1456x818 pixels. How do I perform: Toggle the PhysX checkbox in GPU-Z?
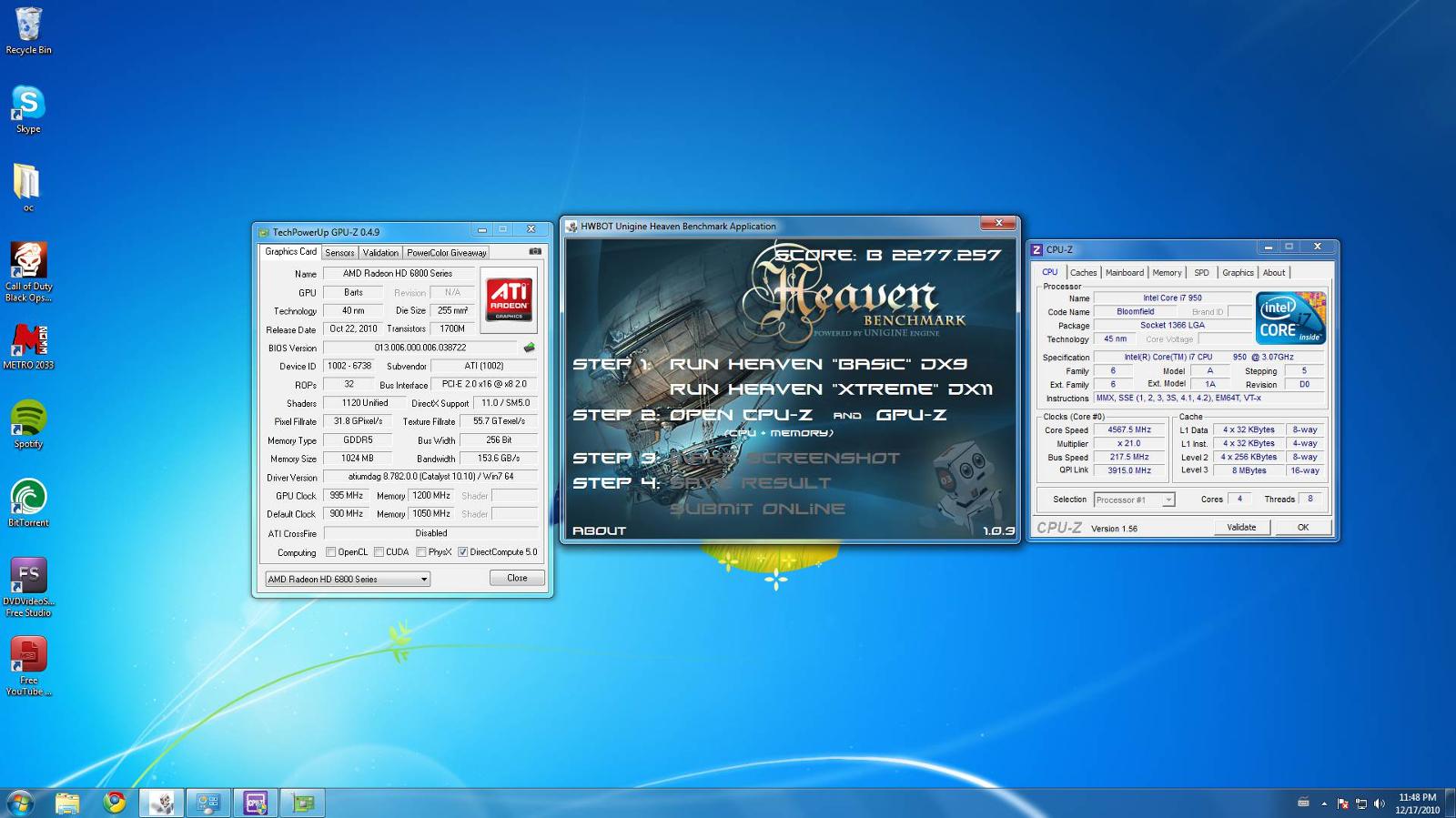[x=421, y=552]
